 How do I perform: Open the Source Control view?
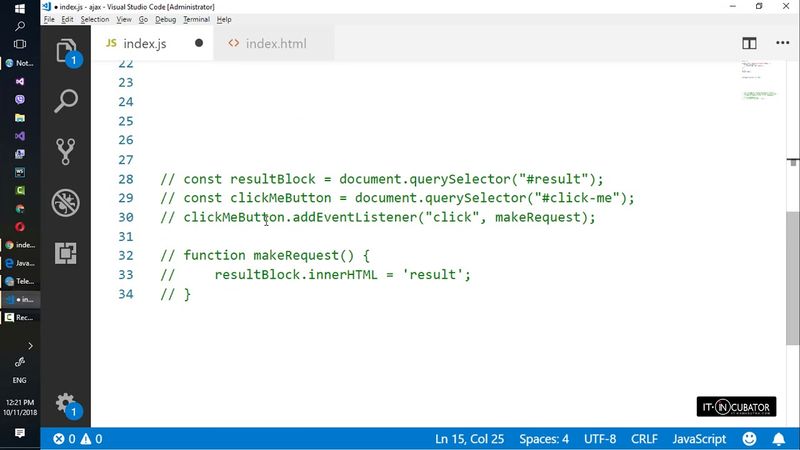click(x=66, y=151)
